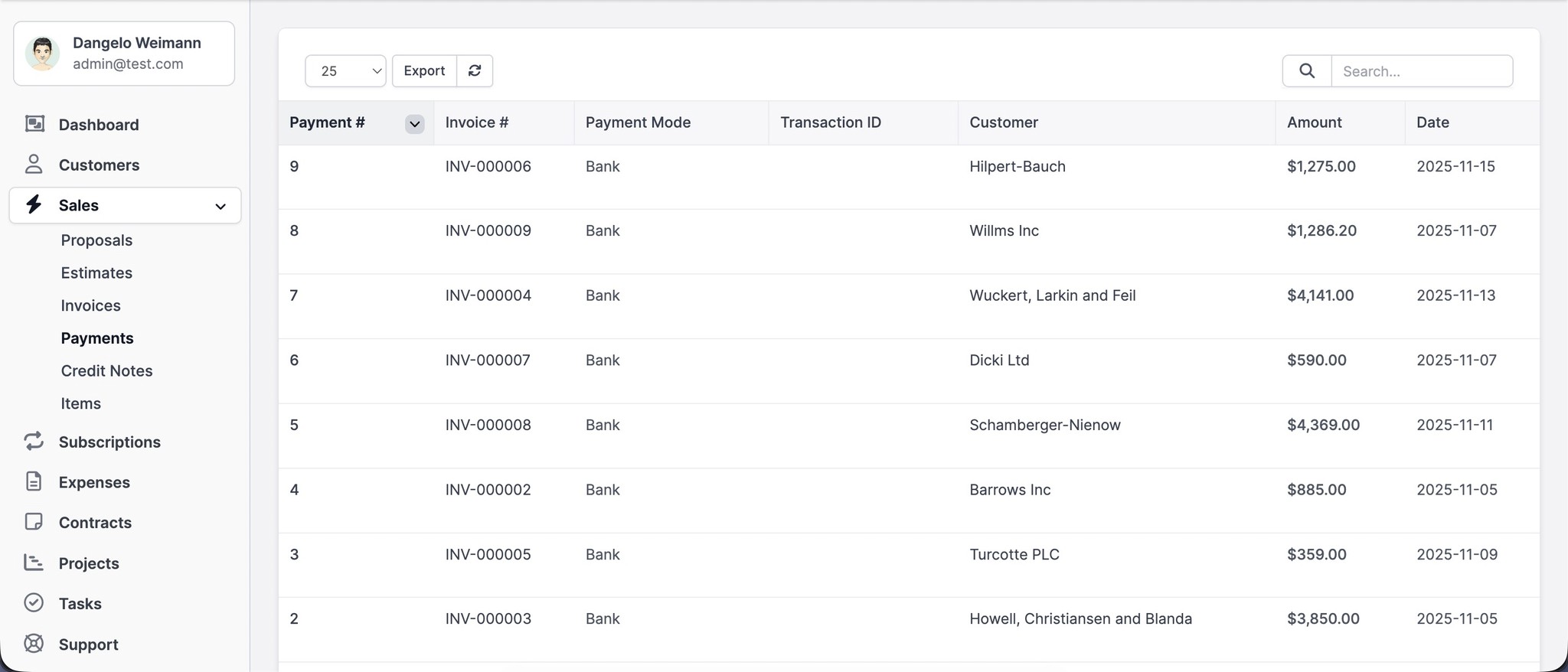1568x672 pixels.
Task: Click the Projects chart icon
Action: point(34,563)
